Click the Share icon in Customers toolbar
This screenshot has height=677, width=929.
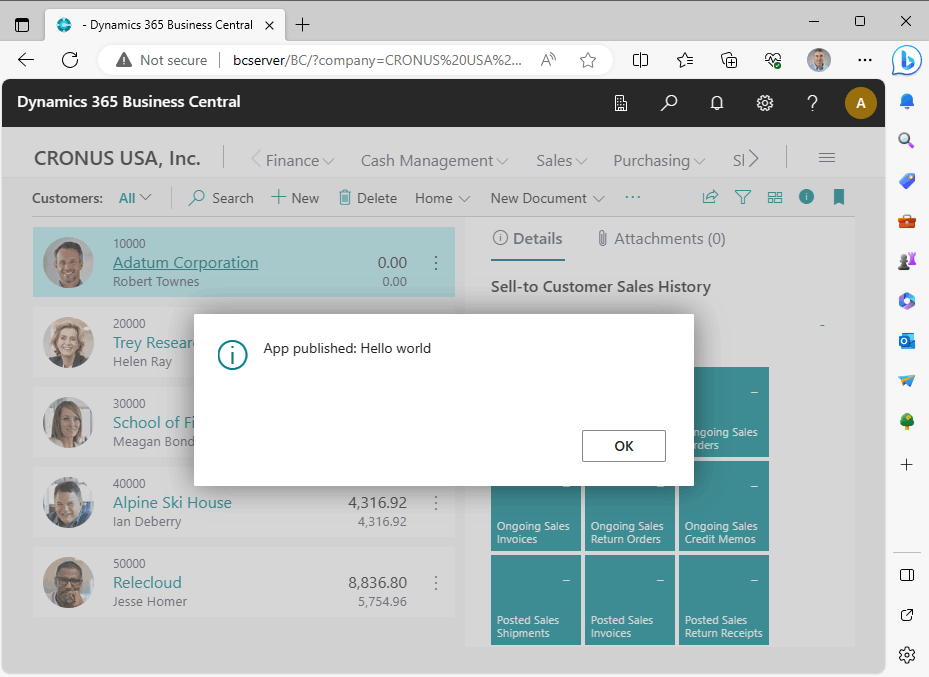[710, 198]
